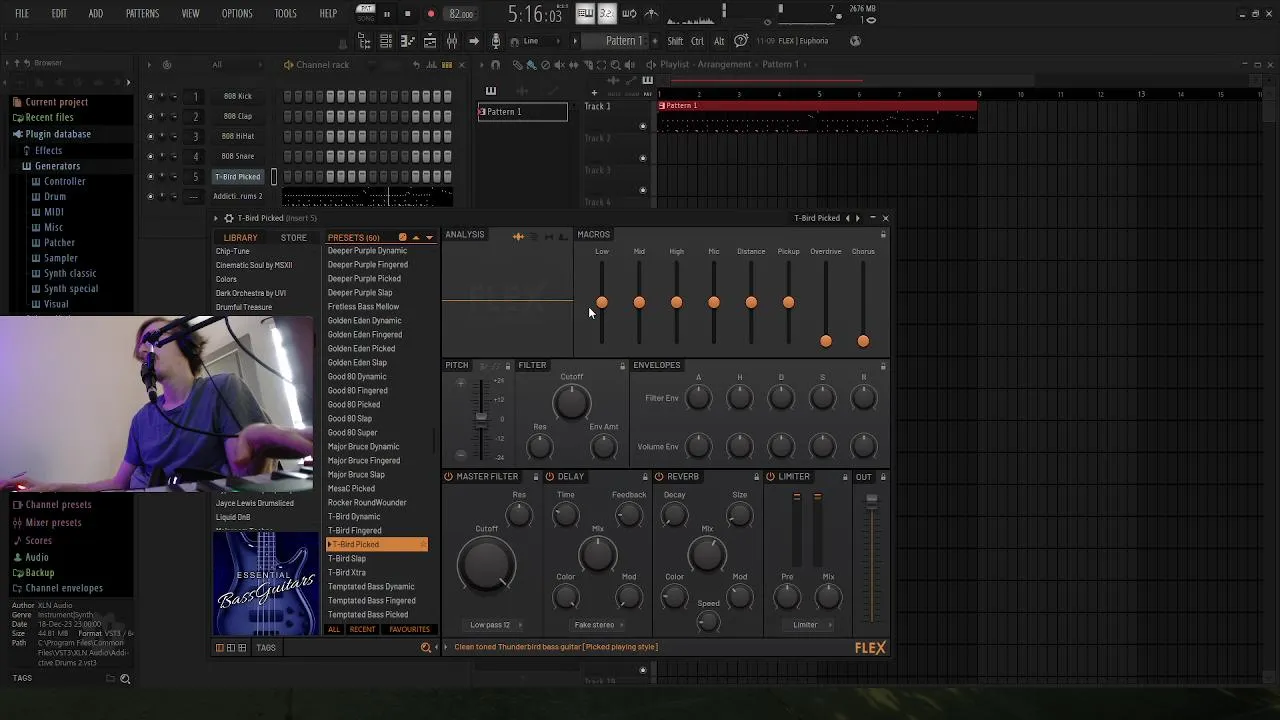The height and width of the screenshot is (720, 1280).
Task: Click the record button in transport bar
Action: [x=430, y=14]
